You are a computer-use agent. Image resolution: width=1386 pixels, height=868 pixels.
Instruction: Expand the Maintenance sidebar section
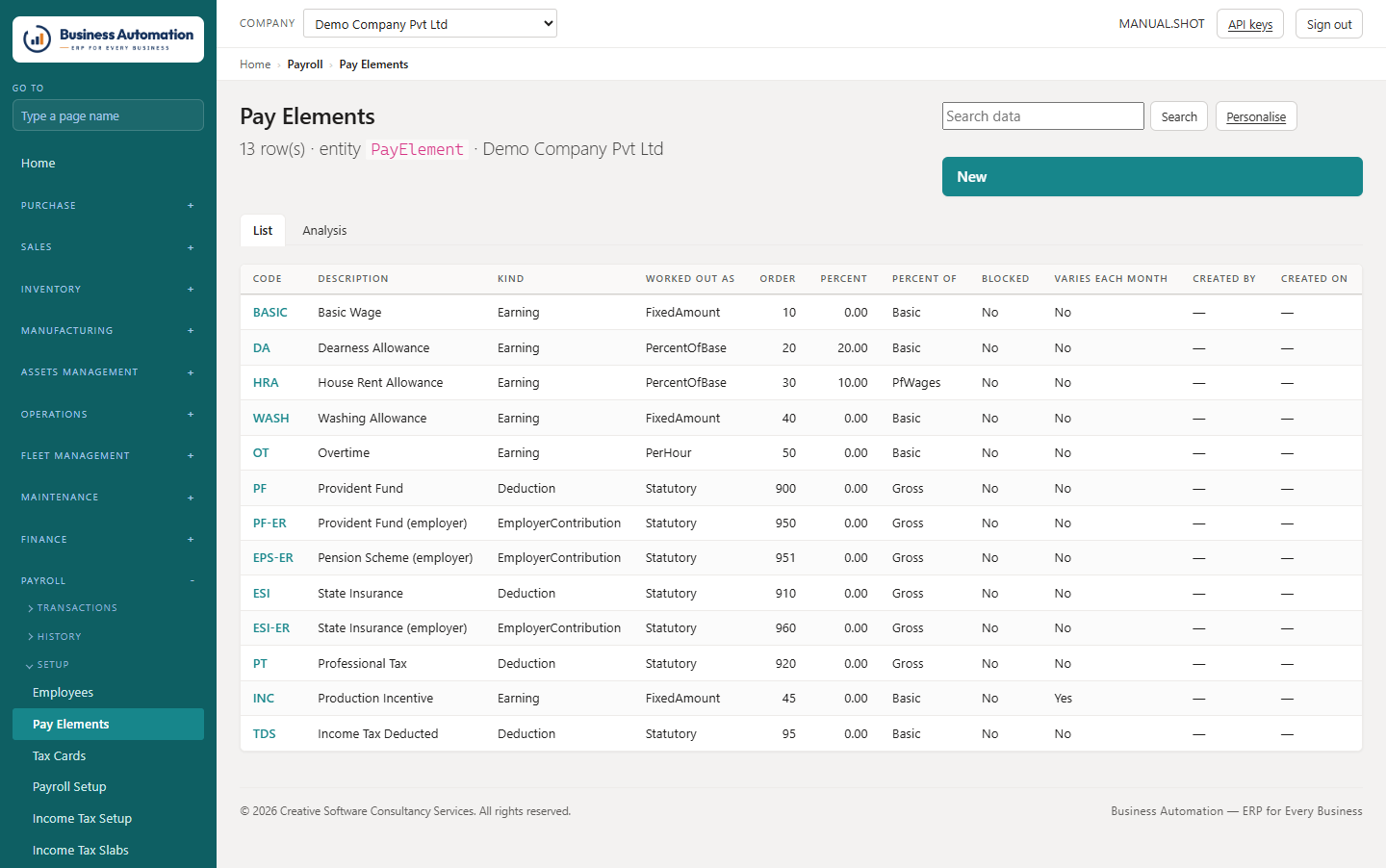pyautogui.click(x=108, y=498)
